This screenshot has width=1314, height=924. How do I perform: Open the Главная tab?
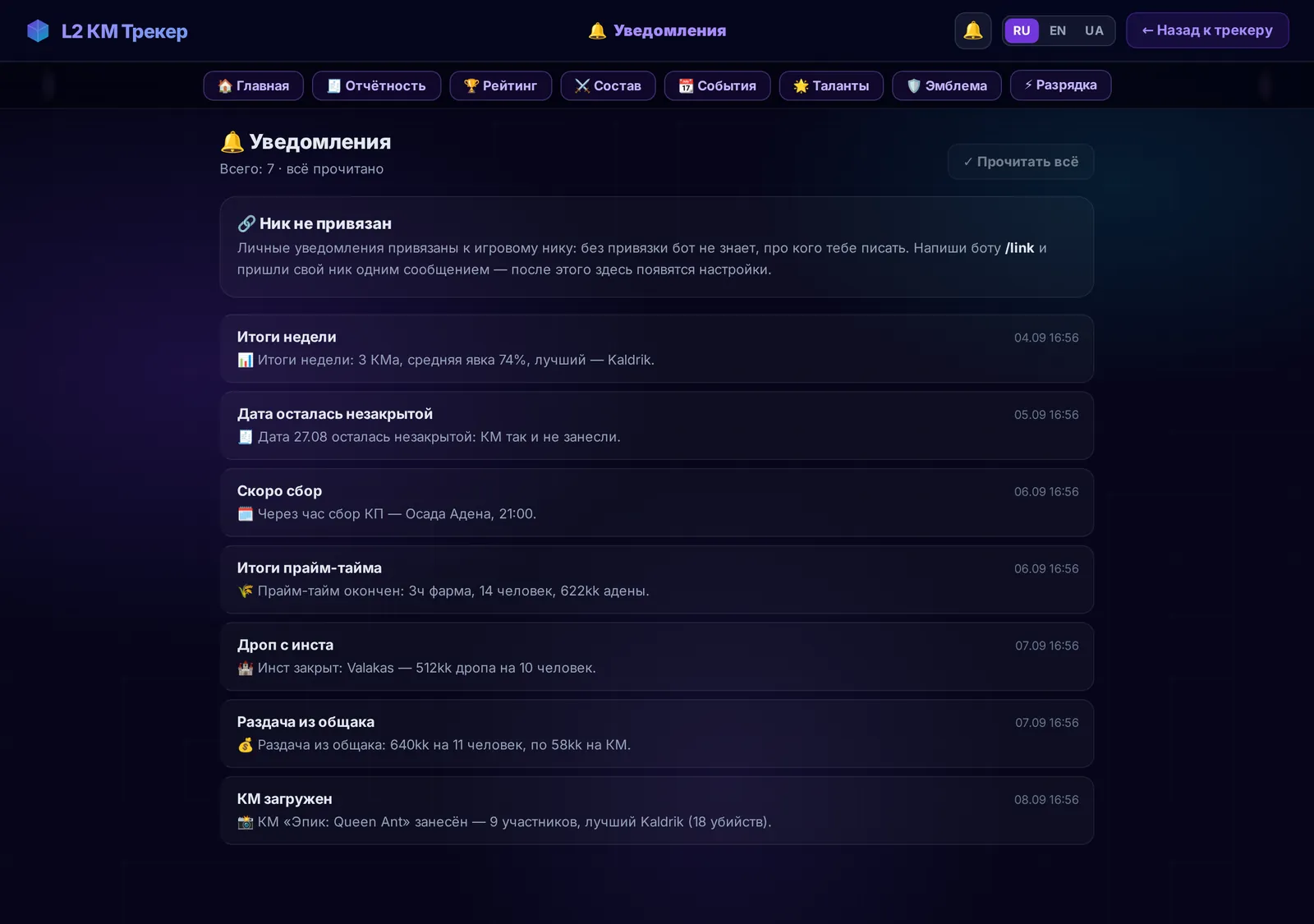pos(254,85)
